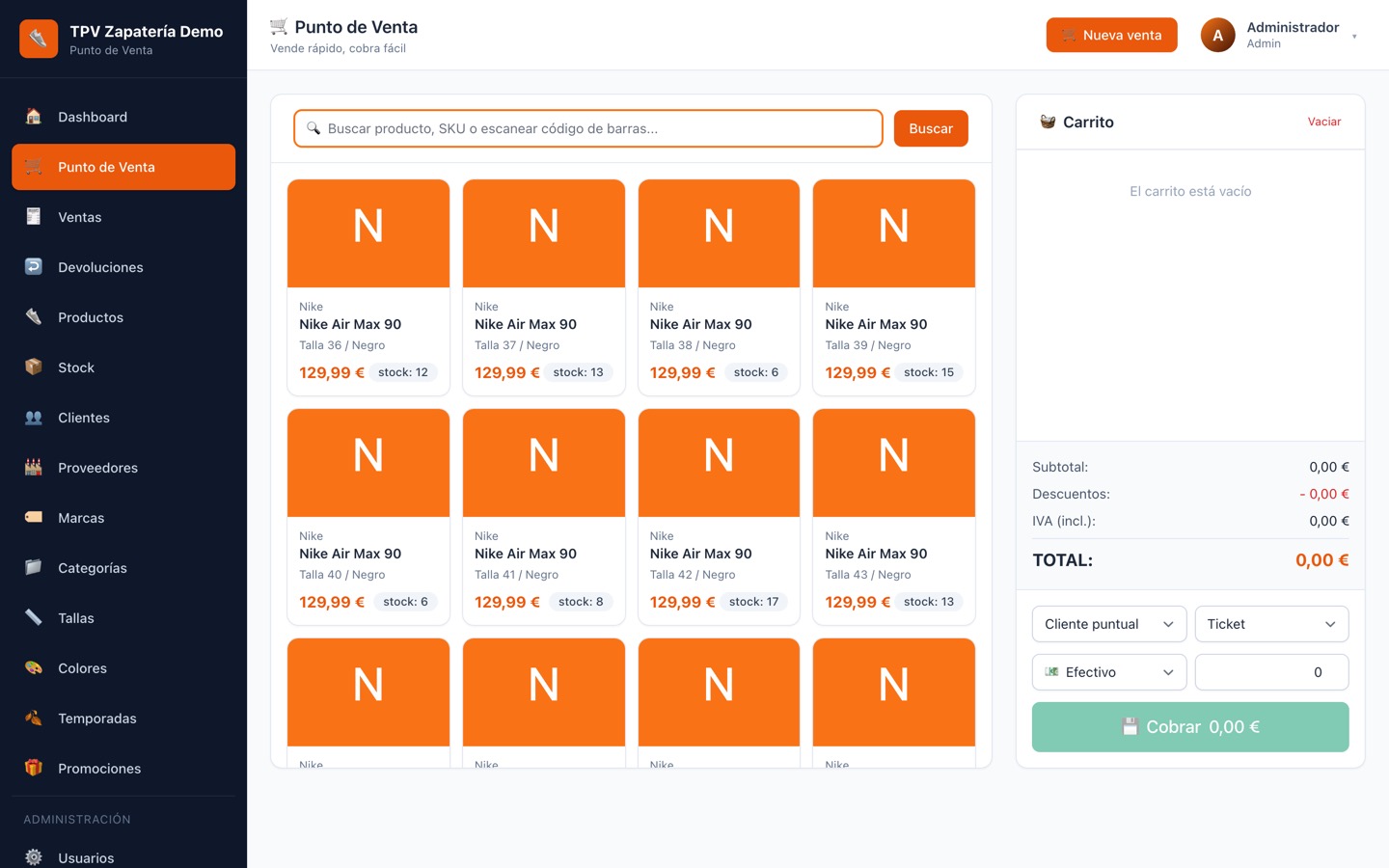Image resolution: width=1389 pixels, height=868 pixels.
Task: Open the Cliente puntual customer dropdown
Action: click(x=1109, y=624)
